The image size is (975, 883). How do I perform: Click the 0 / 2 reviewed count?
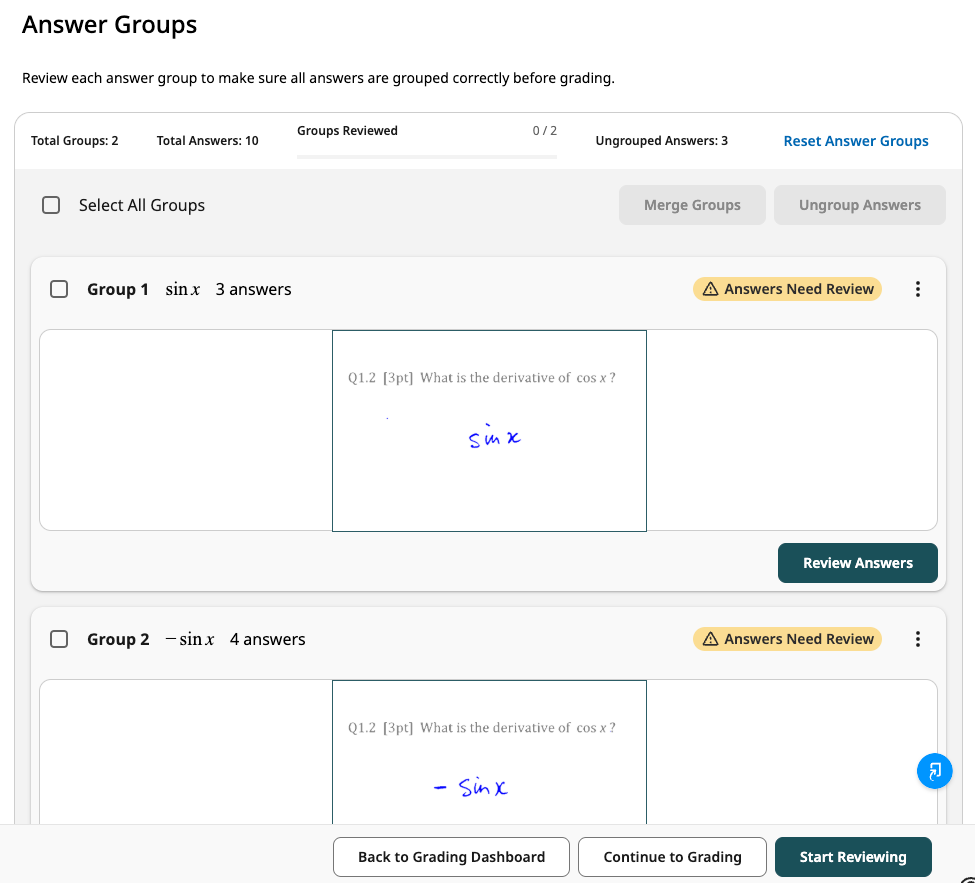pyautogui.click(x=545, y=131)
